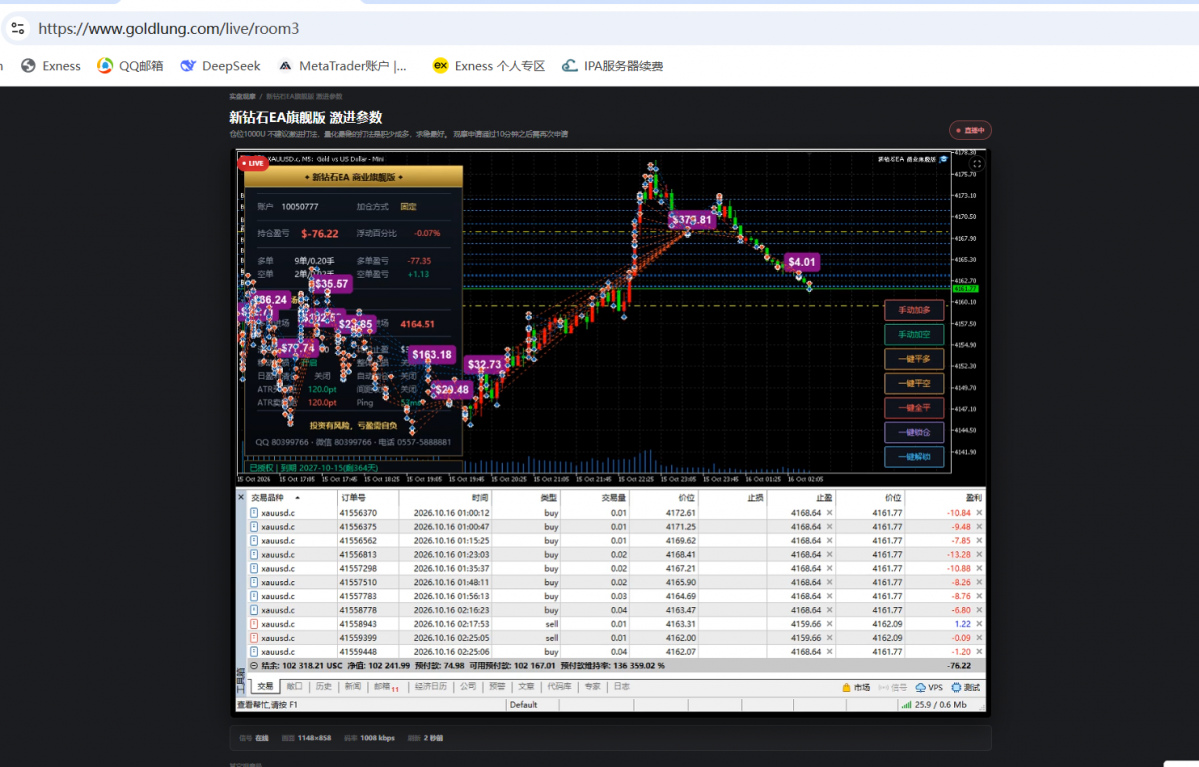Click the 一键全平 button

(x=914, y=408)
